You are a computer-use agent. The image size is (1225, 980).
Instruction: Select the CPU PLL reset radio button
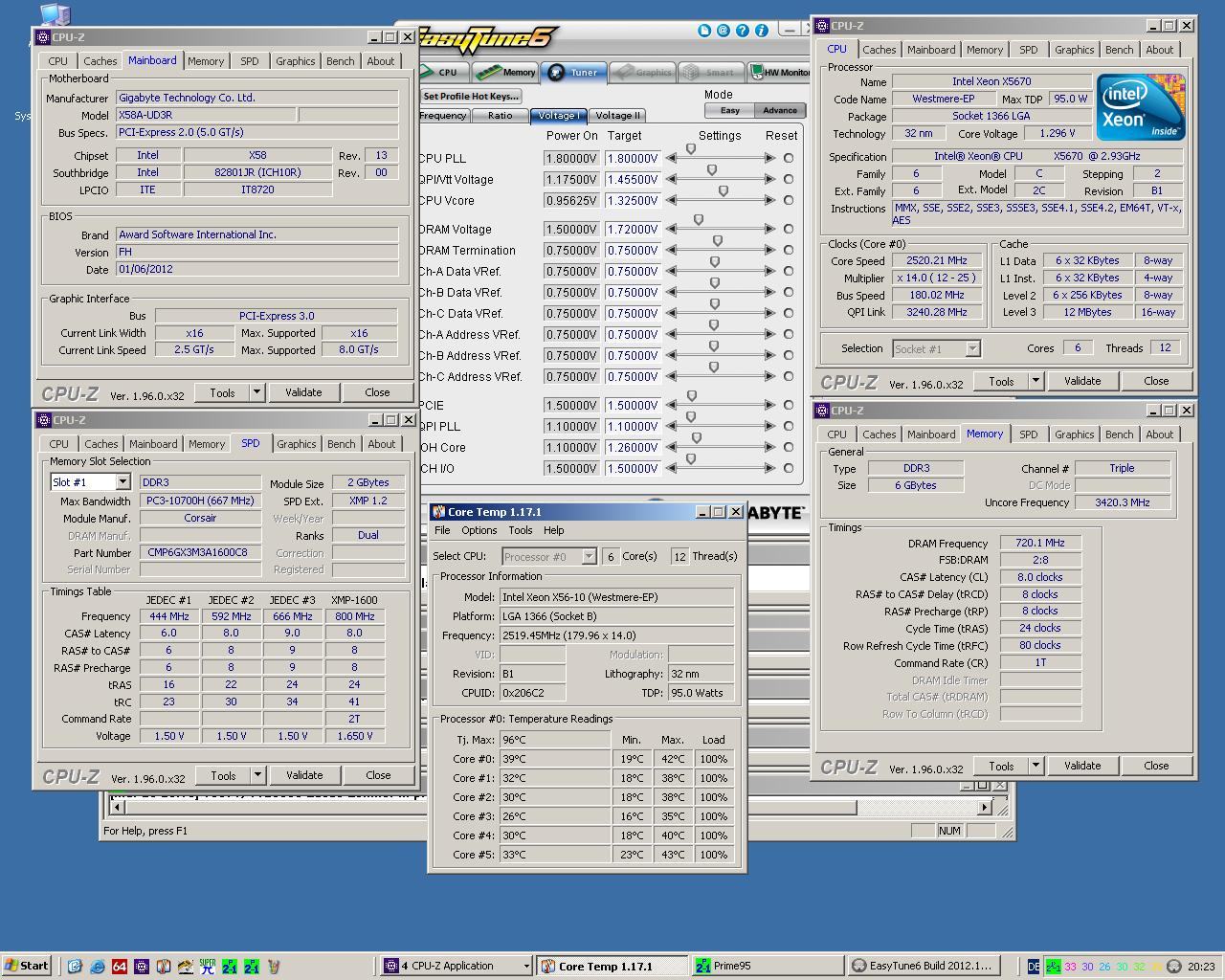789,159
